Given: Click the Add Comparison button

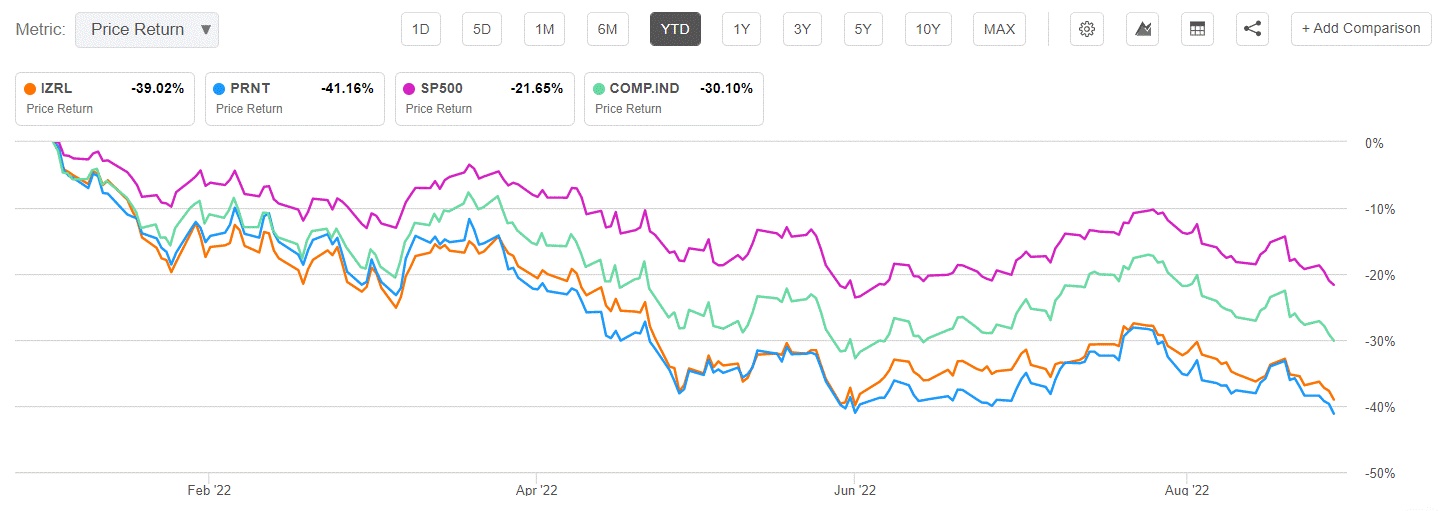Looking at the screenshot, I should (1360, 29).
